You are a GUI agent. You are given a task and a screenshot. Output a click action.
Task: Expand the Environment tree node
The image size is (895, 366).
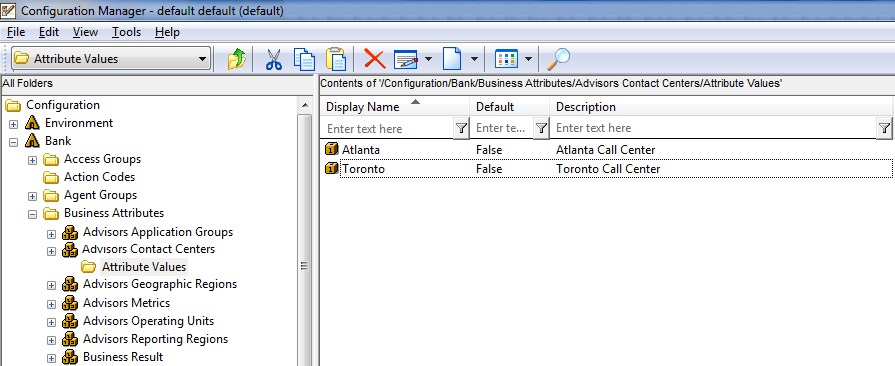14,123
